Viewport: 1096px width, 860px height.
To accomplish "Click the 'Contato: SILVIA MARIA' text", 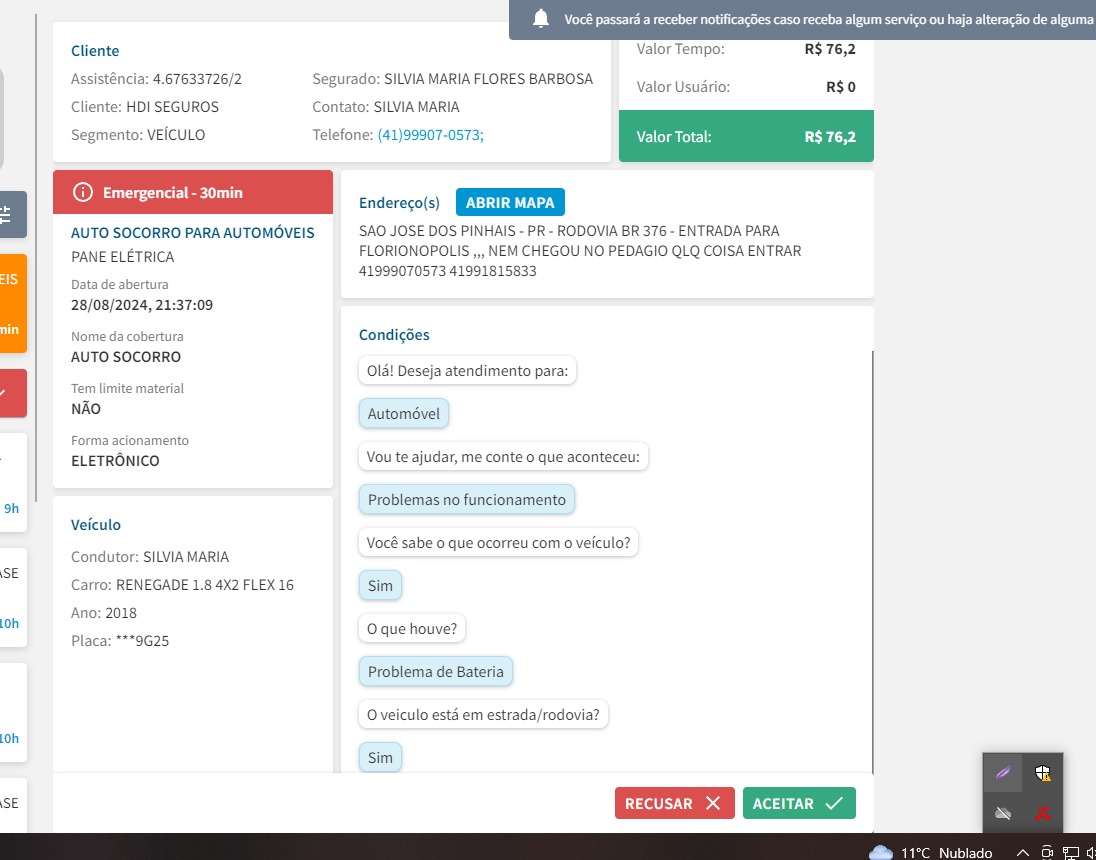I will click(x=386, y=107).
